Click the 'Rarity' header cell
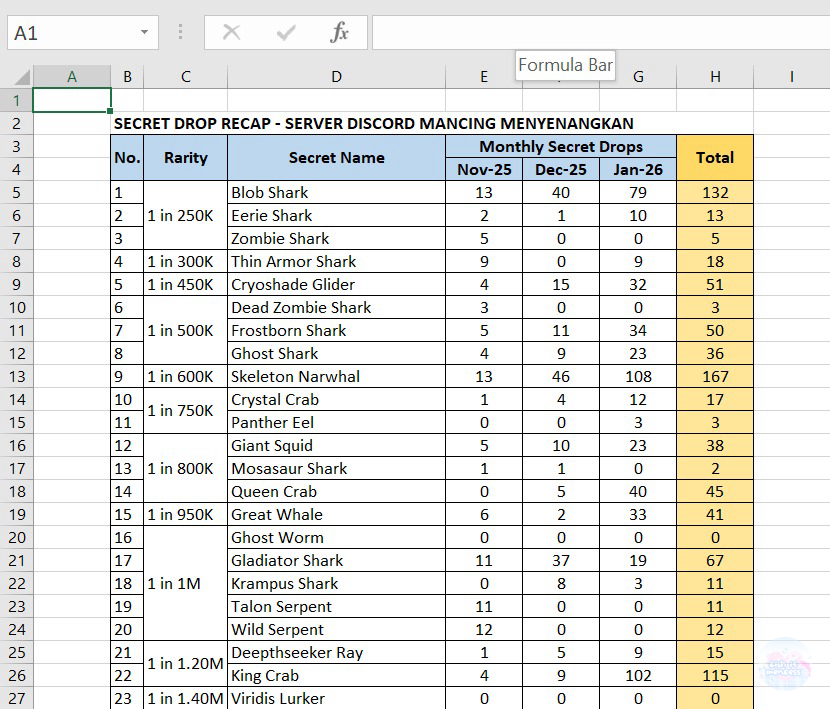 (x=185, y=158)
